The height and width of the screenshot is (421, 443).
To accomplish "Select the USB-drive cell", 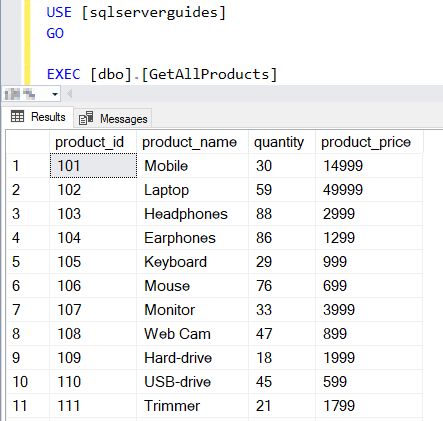I will [192, 382].
